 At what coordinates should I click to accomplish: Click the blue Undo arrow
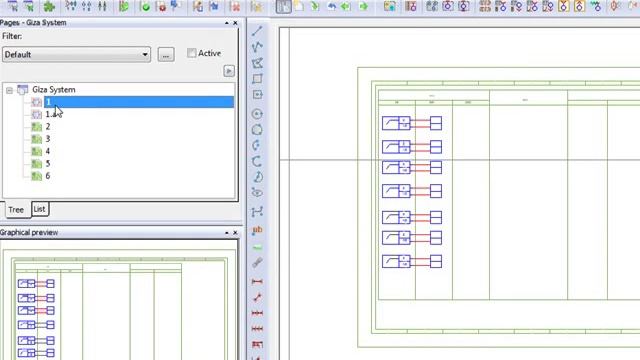[x=331, y=7]
